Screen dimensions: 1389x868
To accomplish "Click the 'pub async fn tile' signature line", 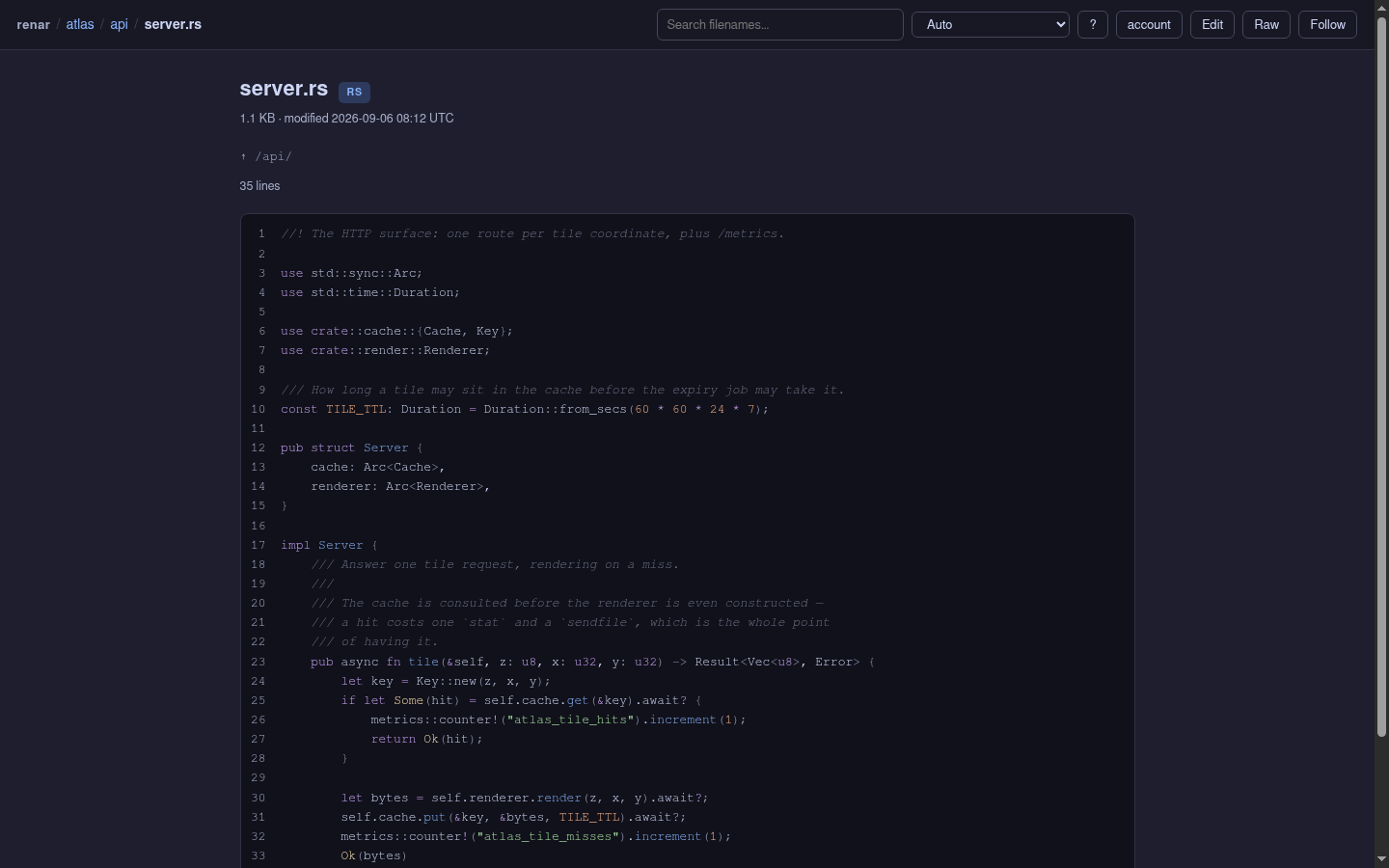I will click(592, 662).
